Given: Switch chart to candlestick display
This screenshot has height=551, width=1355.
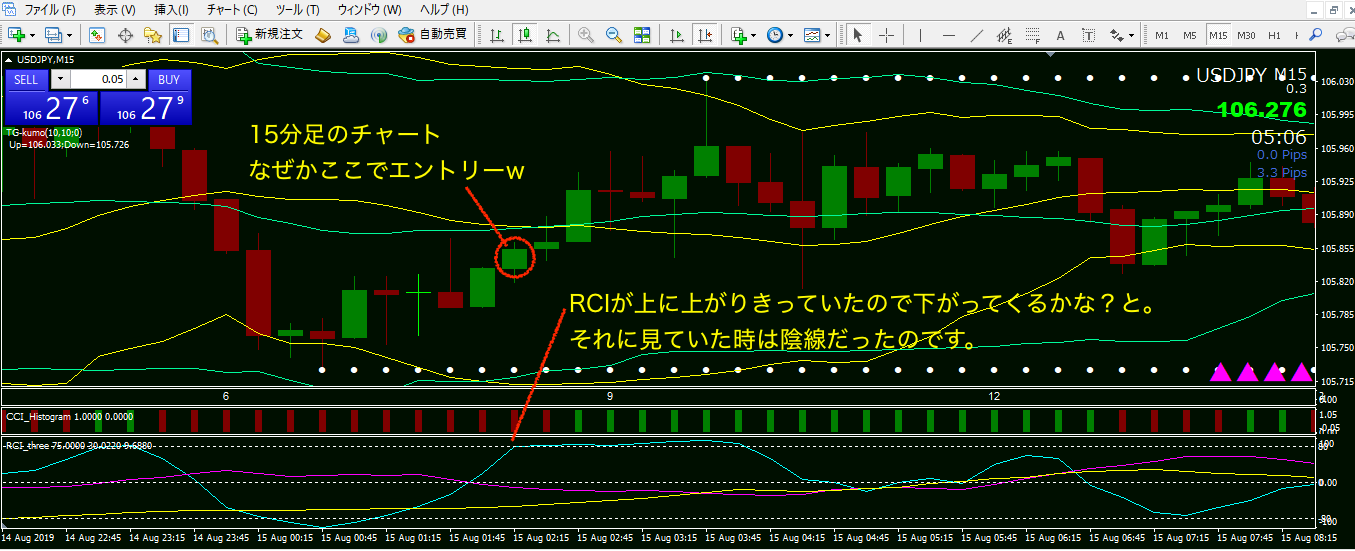Looking at the screenshot, I should pos(525,35).
